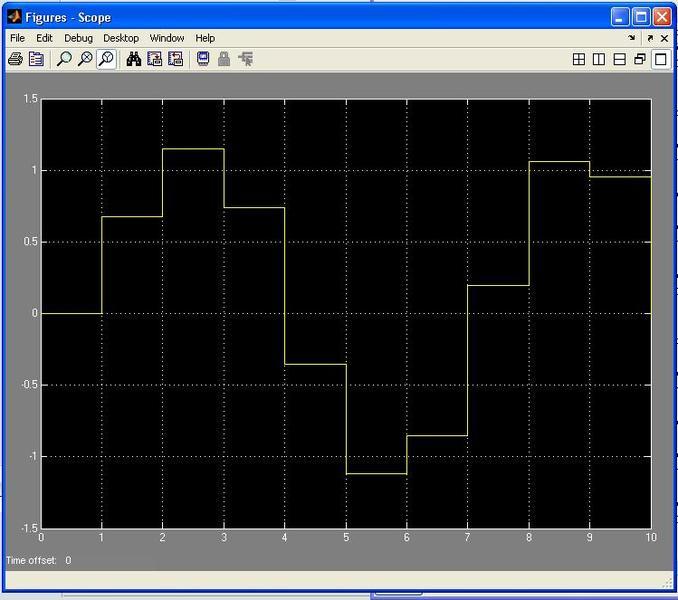The image size is (678, 600).
Task: Click Save current axes settings icon
Action: point(155,59)
